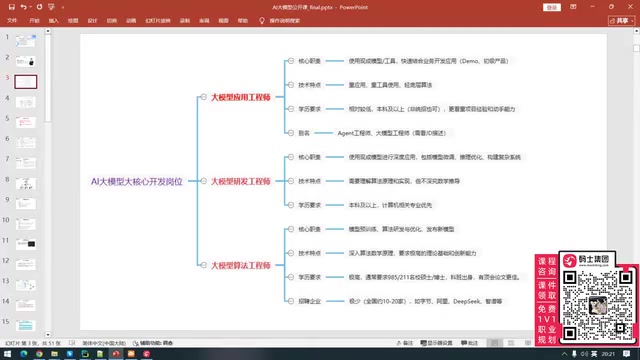Select slide 11 thumbnail
Viewport: 640px width, 360px height.
point(25,244)
